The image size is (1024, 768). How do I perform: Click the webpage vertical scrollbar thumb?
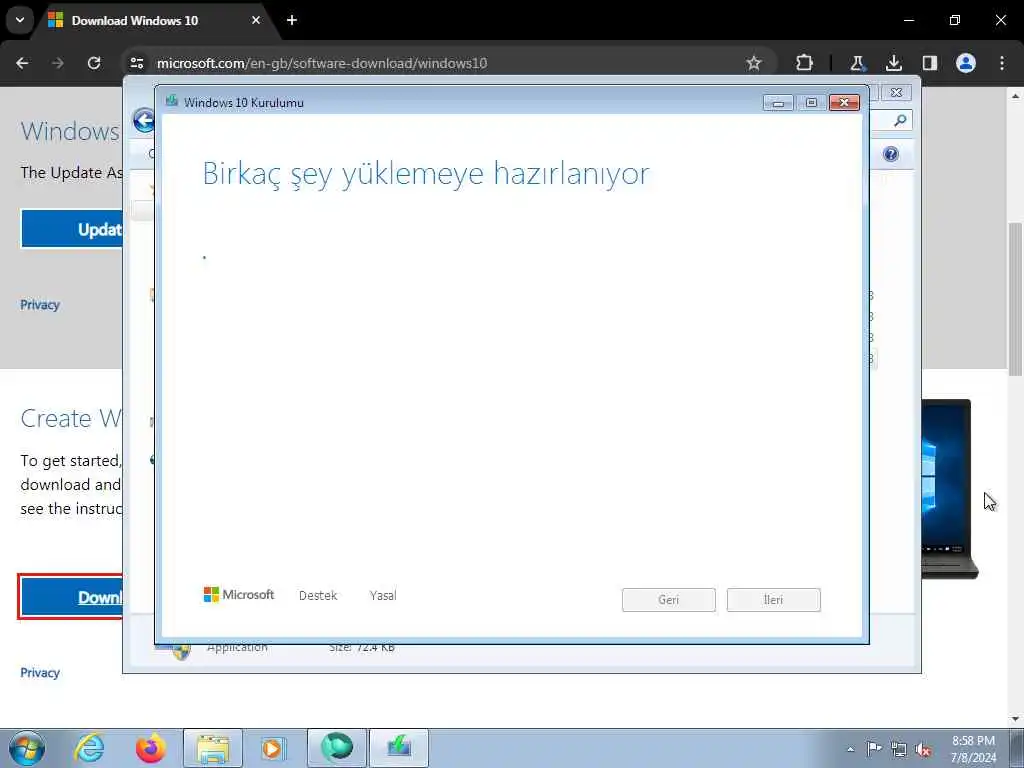(x=1016, y=299)
